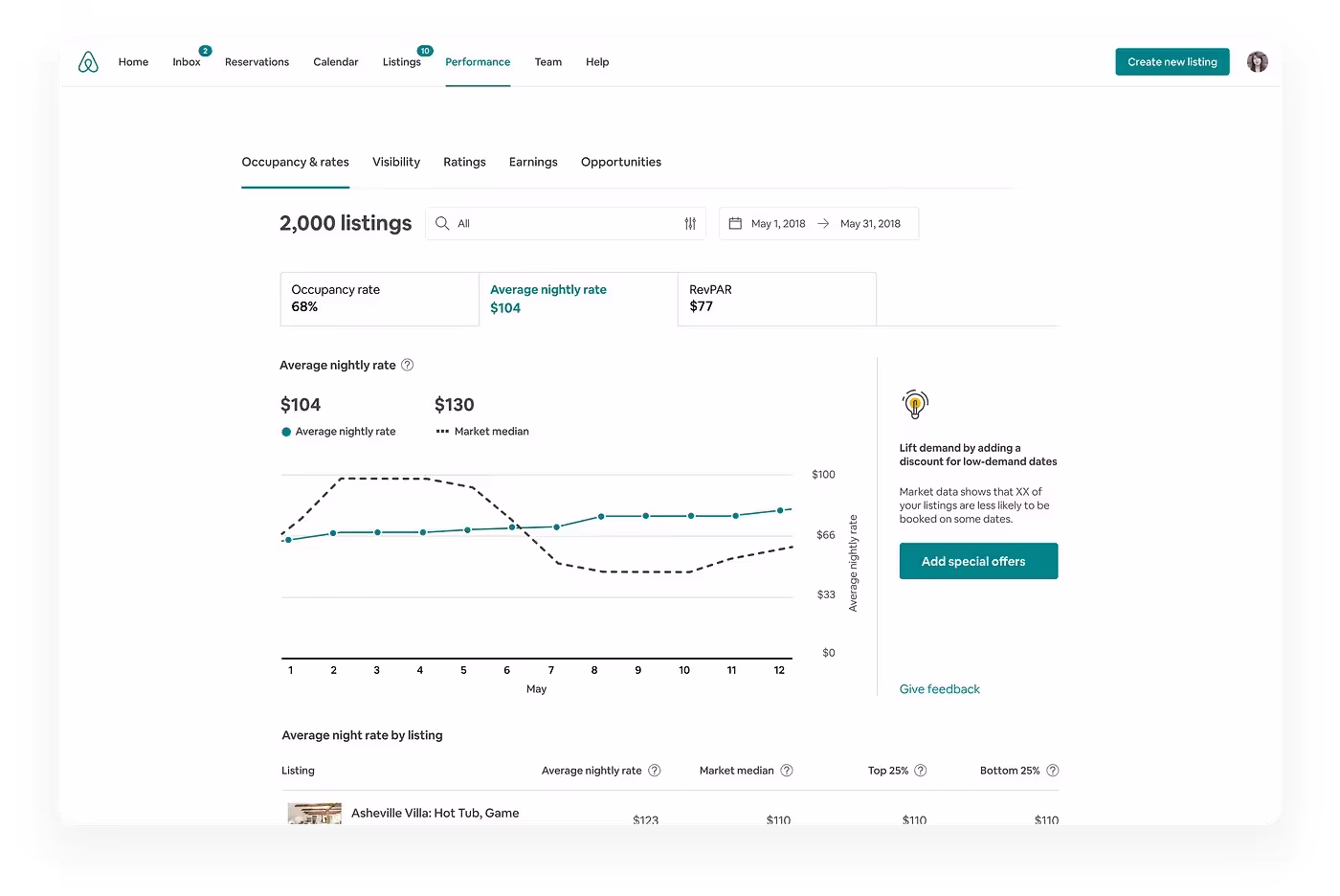
Task: Switch to the Visibility tab
Action: coord(396,162)
